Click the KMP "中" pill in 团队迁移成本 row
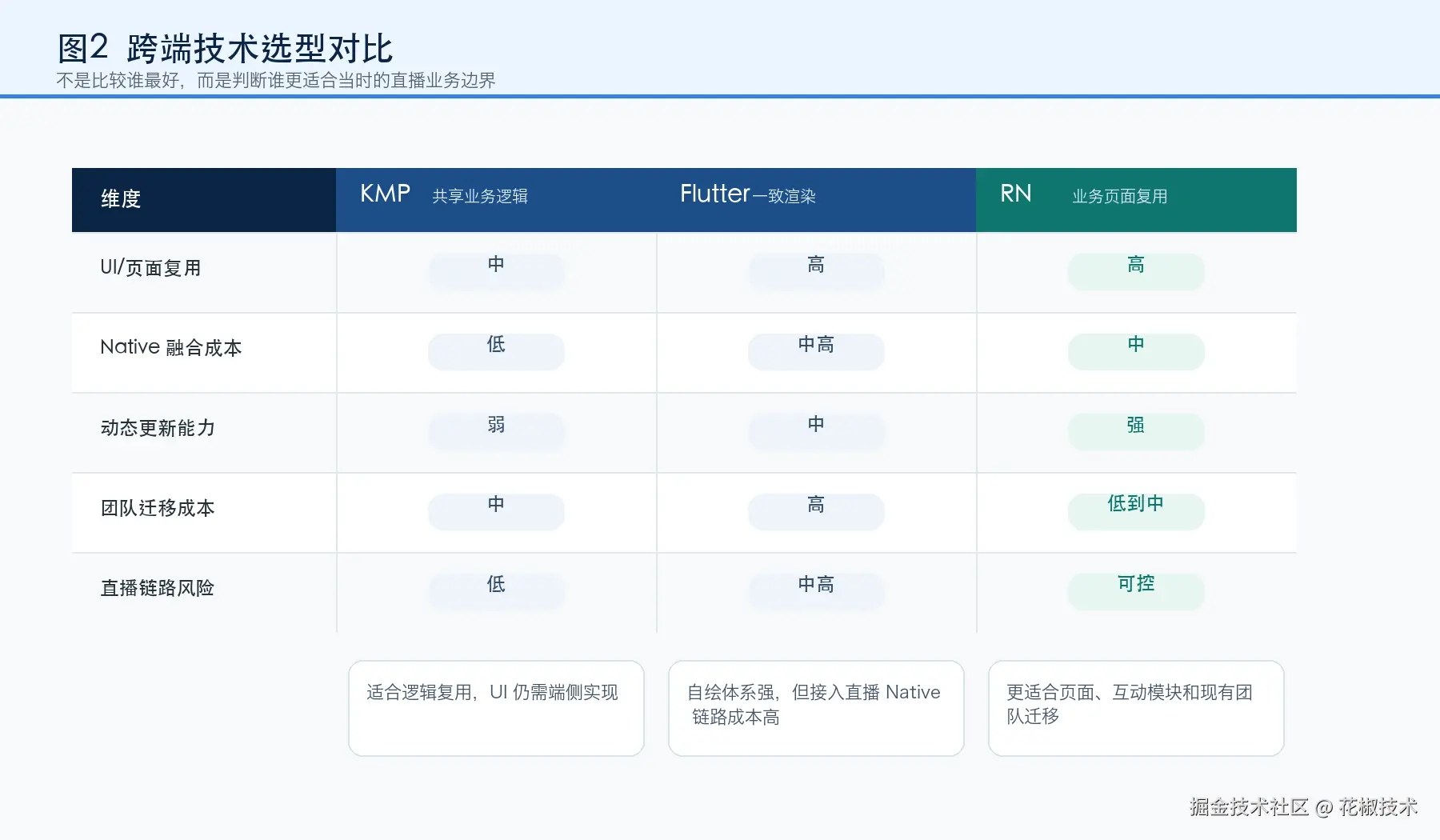1440x840 pixels. [x=496, y=511]
